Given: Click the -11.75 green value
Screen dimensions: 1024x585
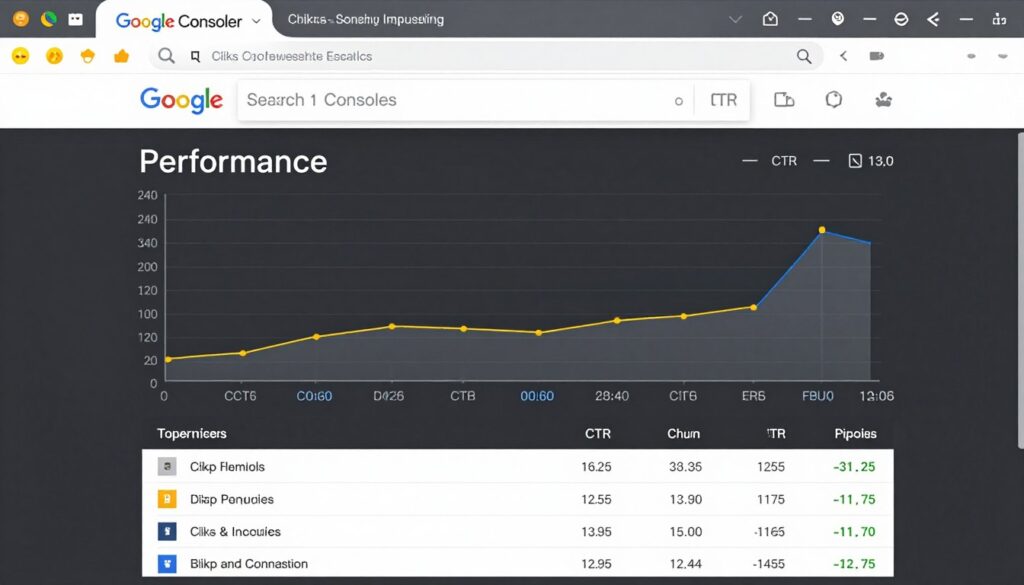Looking at the screenshot, I should (x=854, y=499).
